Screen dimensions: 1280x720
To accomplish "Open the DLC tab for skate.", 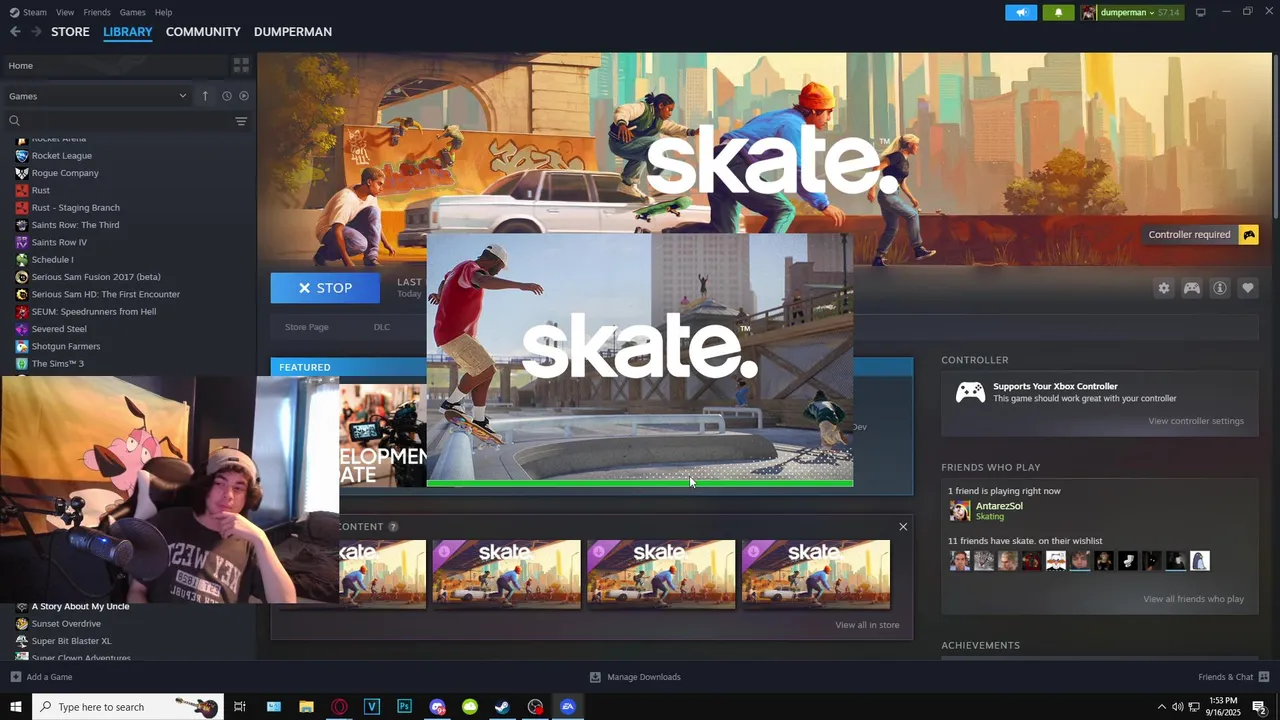I will pos(382,327).
